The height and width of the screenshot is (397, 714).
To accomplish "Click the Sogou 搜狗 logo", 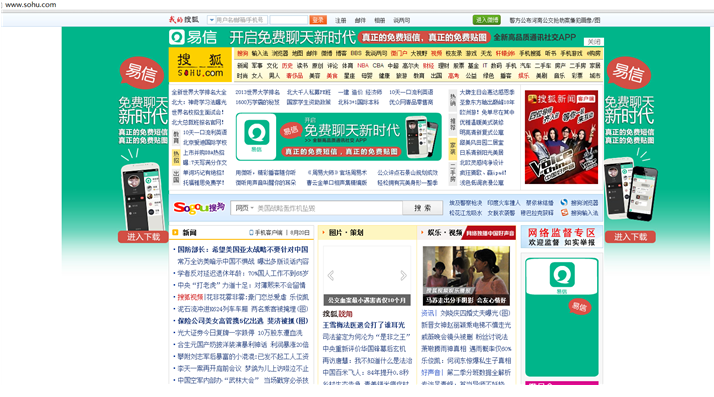I will pyautogui.click(x=199, y=208).
